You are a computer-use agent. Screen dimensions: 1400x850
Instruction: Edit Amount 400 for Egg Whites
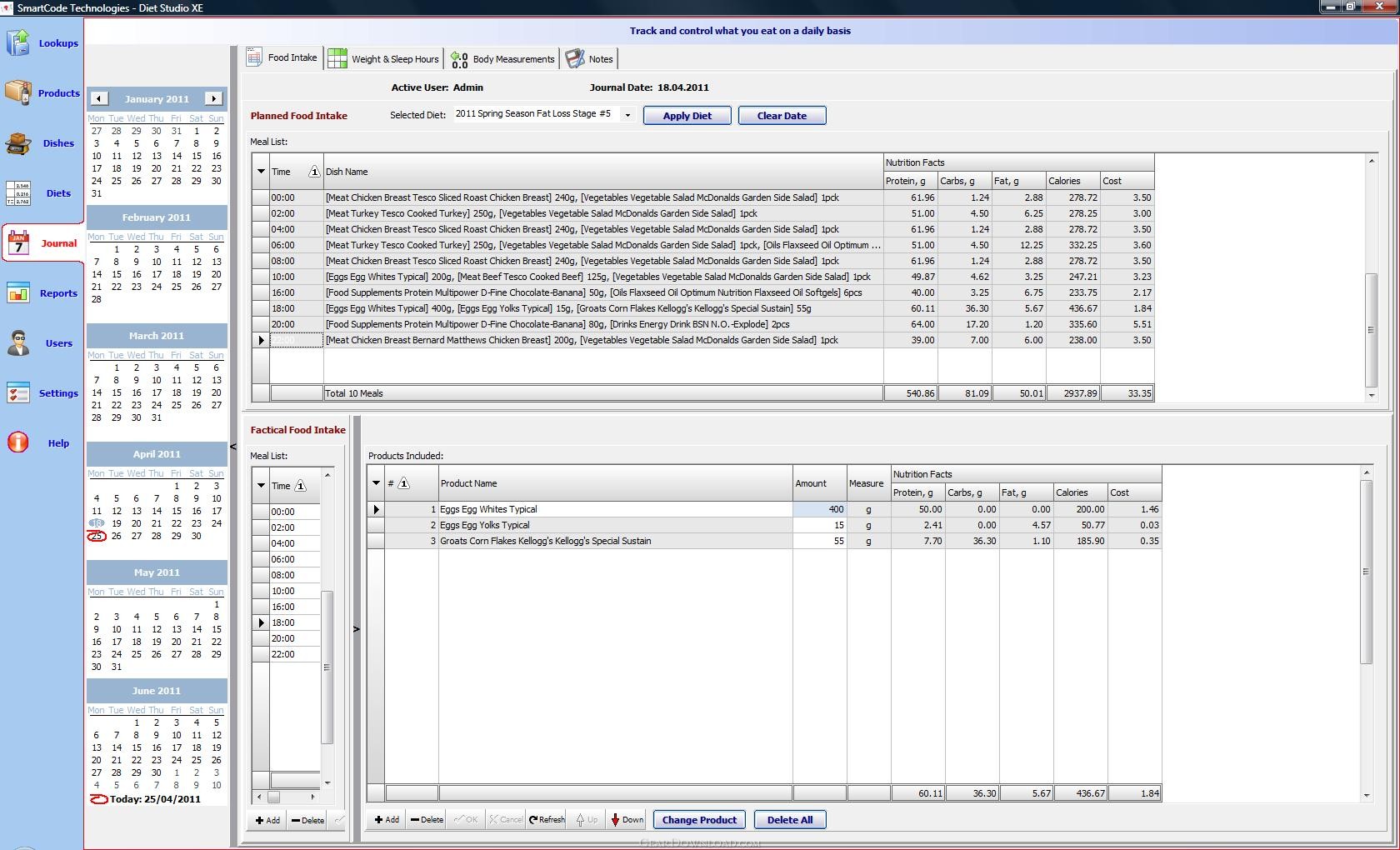(x=820, y=509)
